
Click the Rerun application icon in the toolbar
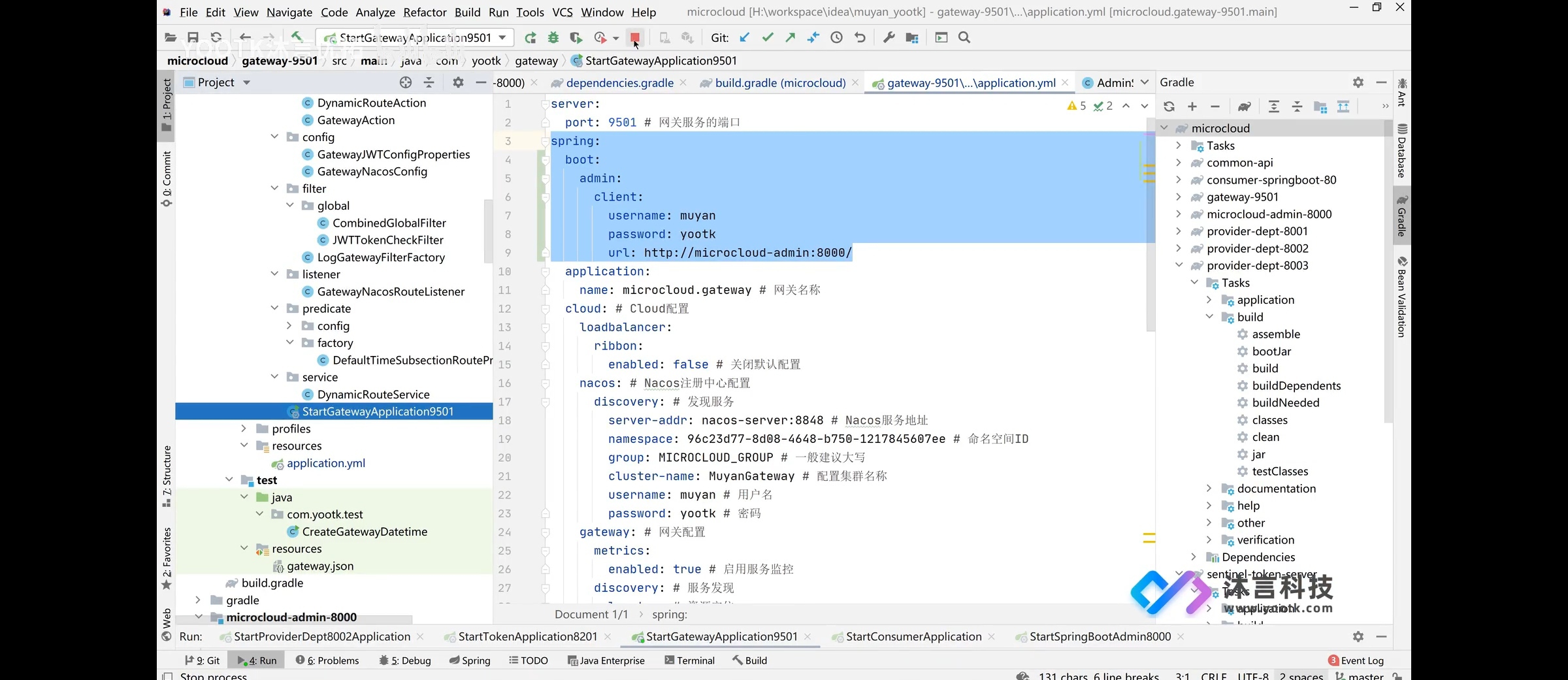531,38
